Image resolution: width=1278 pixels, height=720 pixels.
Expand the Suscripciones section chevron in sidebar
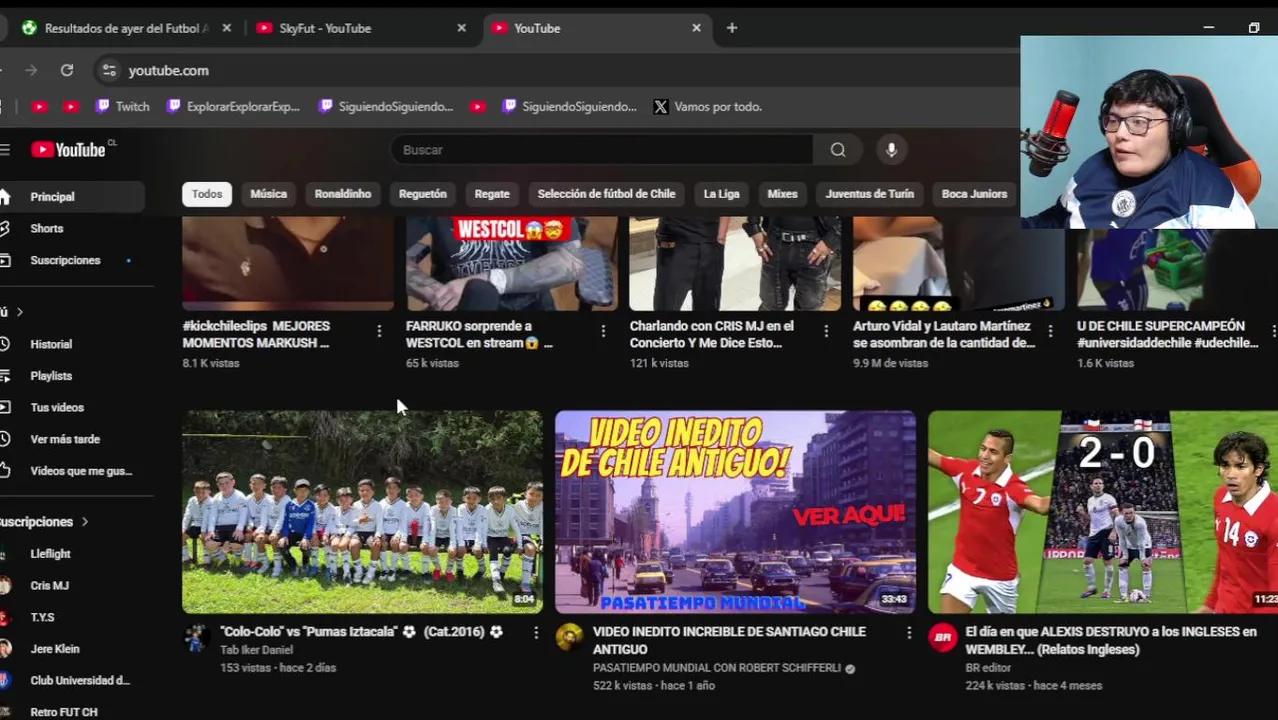(x=85, y=522)
